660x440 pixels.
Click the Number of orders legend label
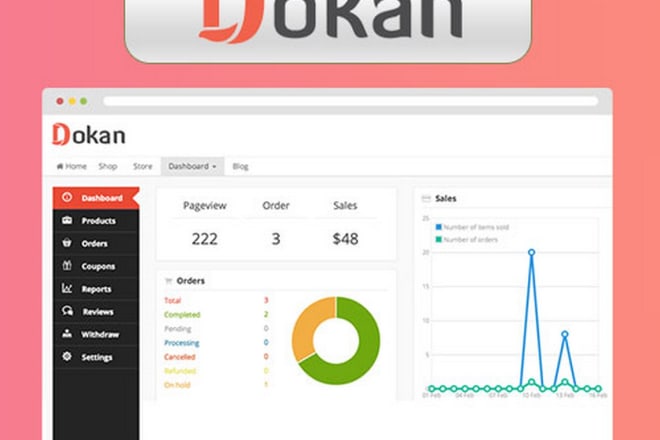point(471,240)
